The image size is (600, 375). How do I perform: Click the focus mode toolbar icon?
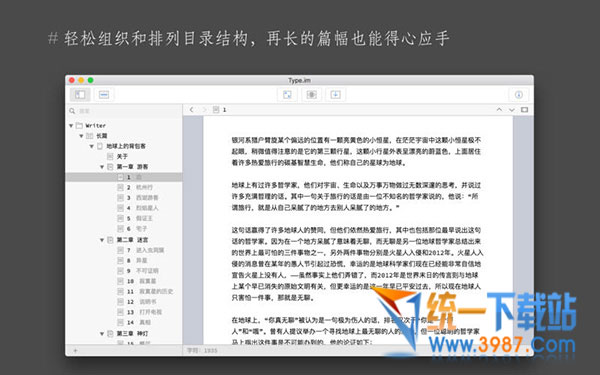[x=311, y=95]
